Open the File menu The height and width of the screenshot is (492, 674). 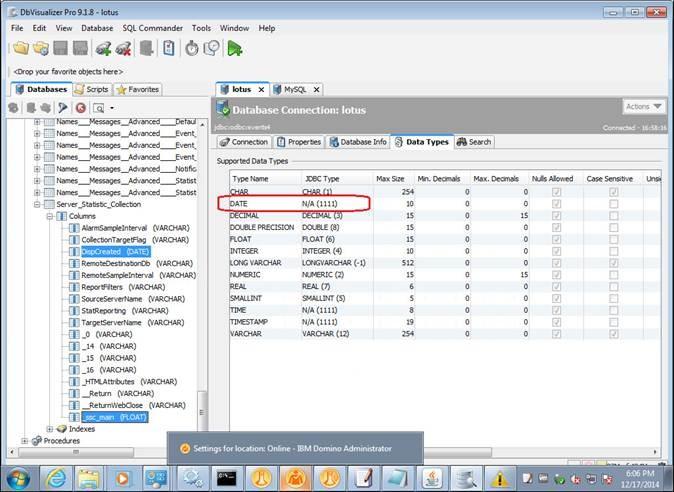click(17, 28)
